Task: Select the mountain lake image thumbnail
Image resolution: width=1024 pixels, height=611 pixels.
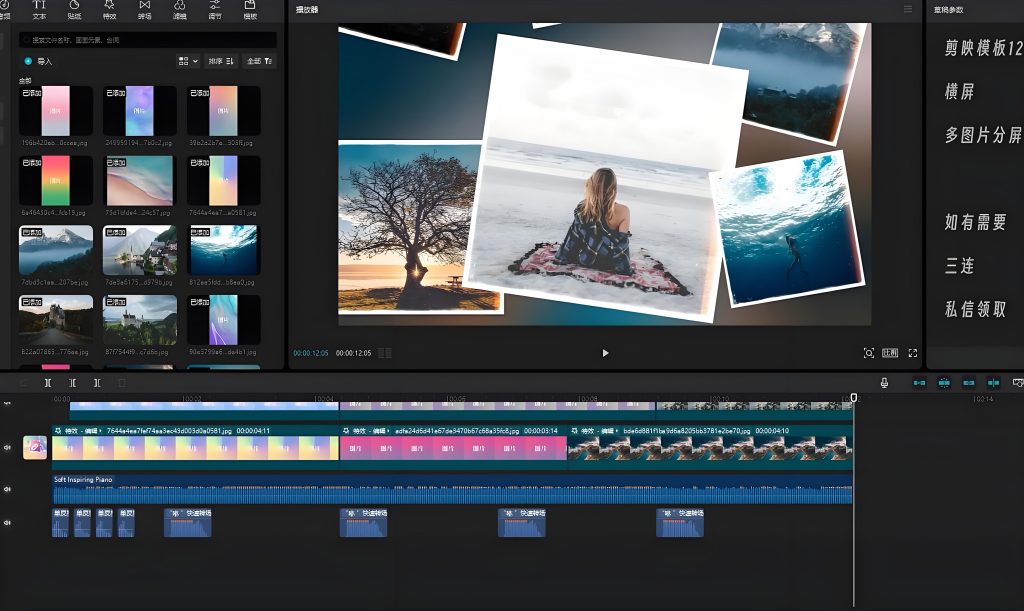Action: point(56,249)
